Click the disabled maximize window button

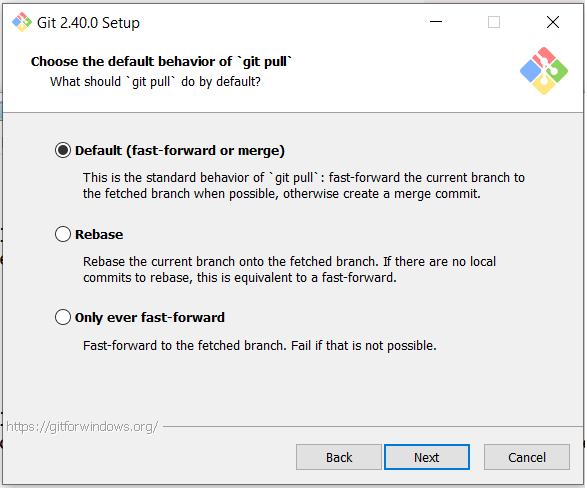tap(494, 22)
